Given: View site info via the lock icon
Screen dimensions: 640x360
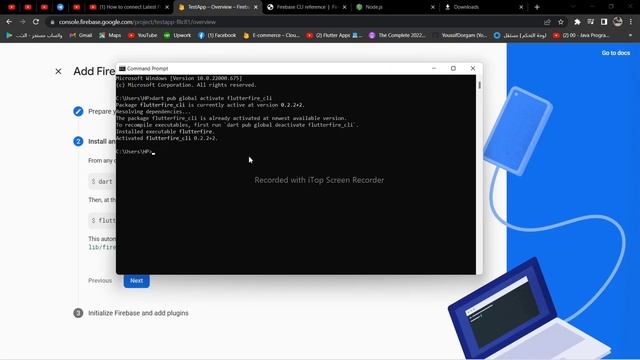Looking at the screenshot, I should [52, 22].
